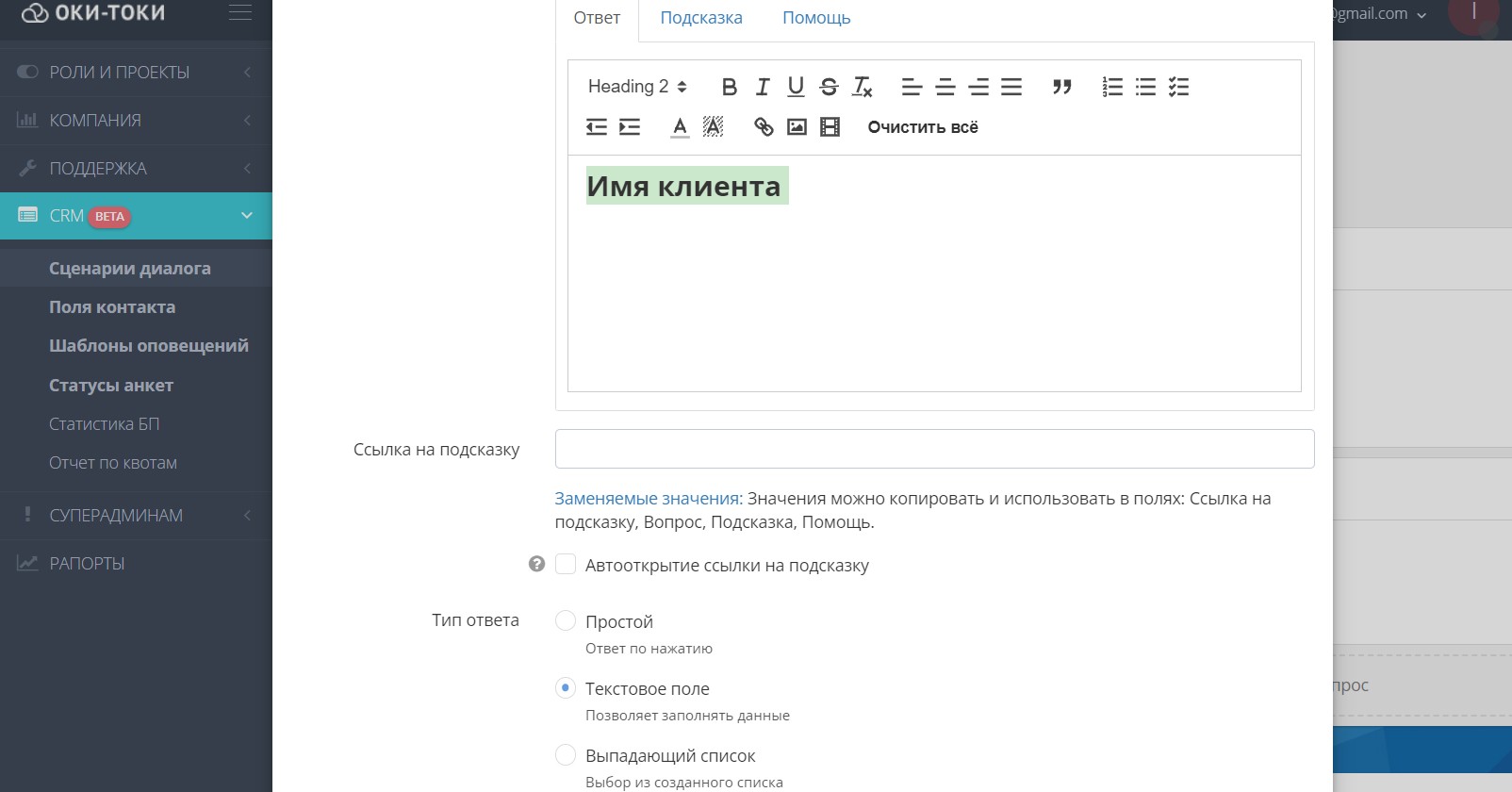The height and width of the screenshot is (792, 1512).
Task: Enable Автооткрытие ссылки на подсказку checkbox
Action: click(566, 565)
